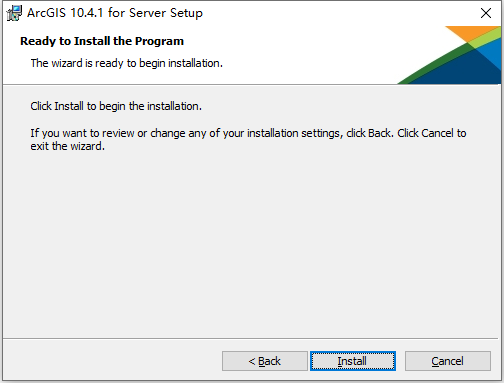Viewport: 504px width, 383px height.
Task: Click the installer icon in the title bar
Action: tap(14, 13)
